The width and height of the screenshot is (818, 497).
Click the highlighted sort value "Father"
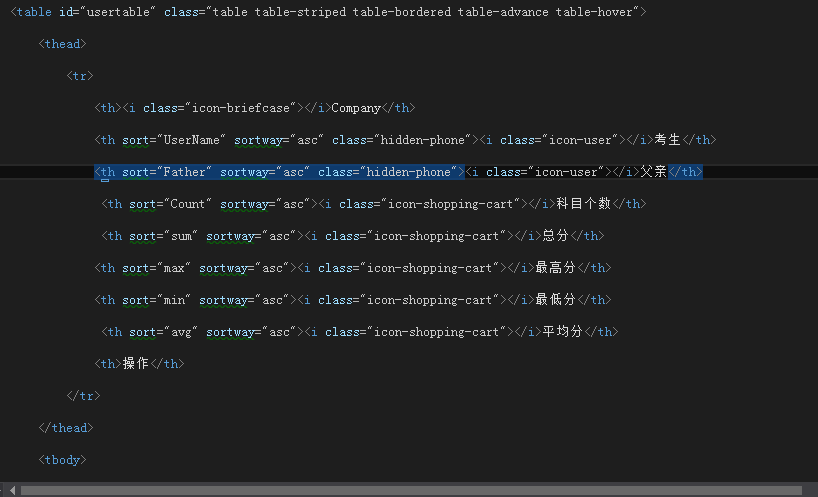pos(185,172)
